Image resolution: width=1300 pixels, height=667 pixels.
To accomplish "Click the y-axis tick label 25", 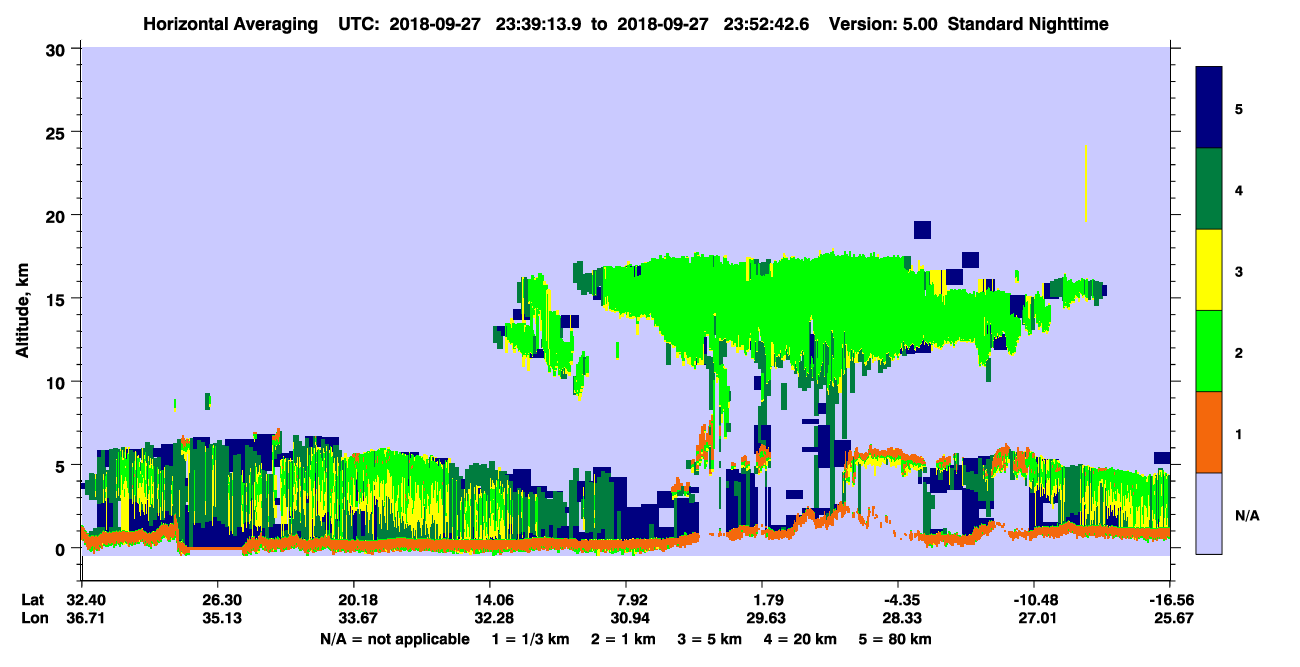I will (x=58, y=132).
